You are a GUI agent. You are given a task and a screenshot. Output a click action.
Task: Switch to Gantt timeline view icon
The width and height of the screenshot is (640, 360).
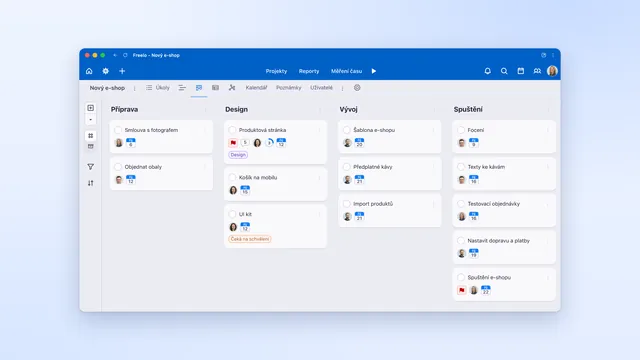182,88
